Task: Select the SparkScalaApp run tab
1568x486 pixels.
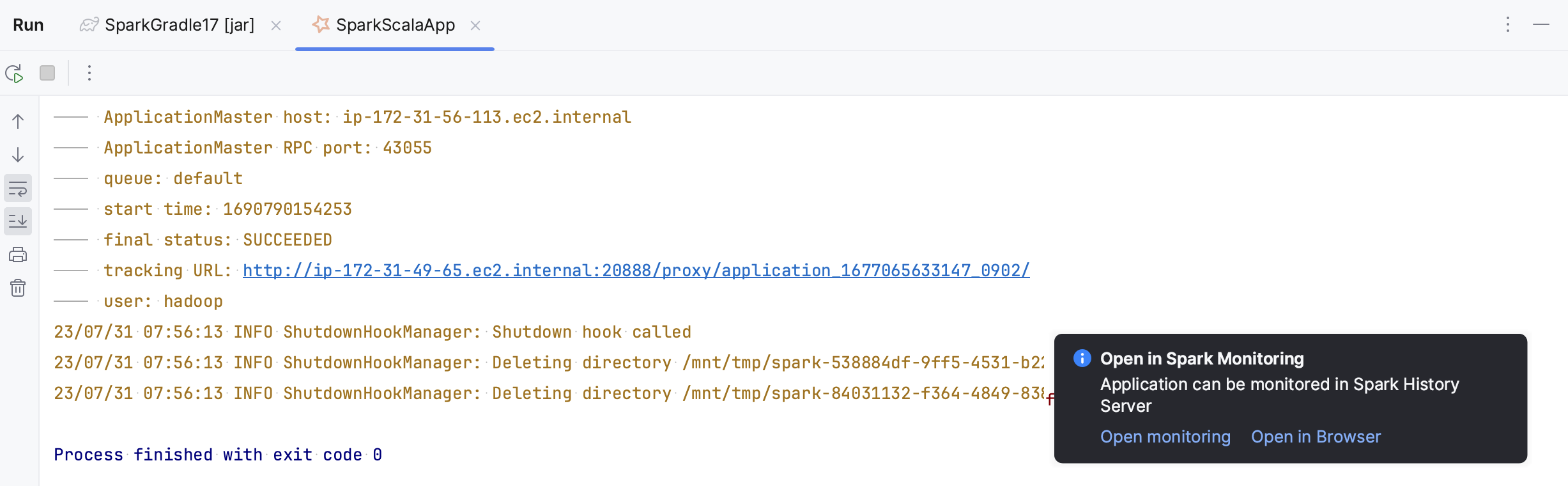Action: pyautogui.click(x=395, y=26)
